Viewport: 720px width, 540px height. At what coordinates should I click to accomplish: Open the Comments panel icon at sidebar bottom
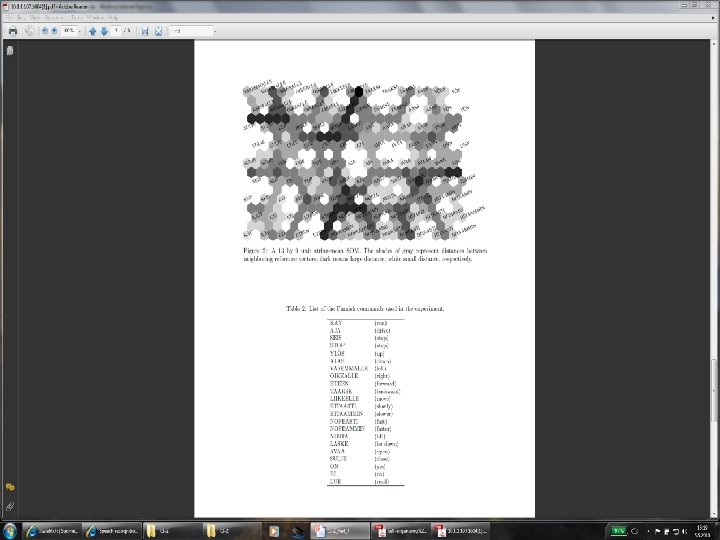[x=10, y=487]
